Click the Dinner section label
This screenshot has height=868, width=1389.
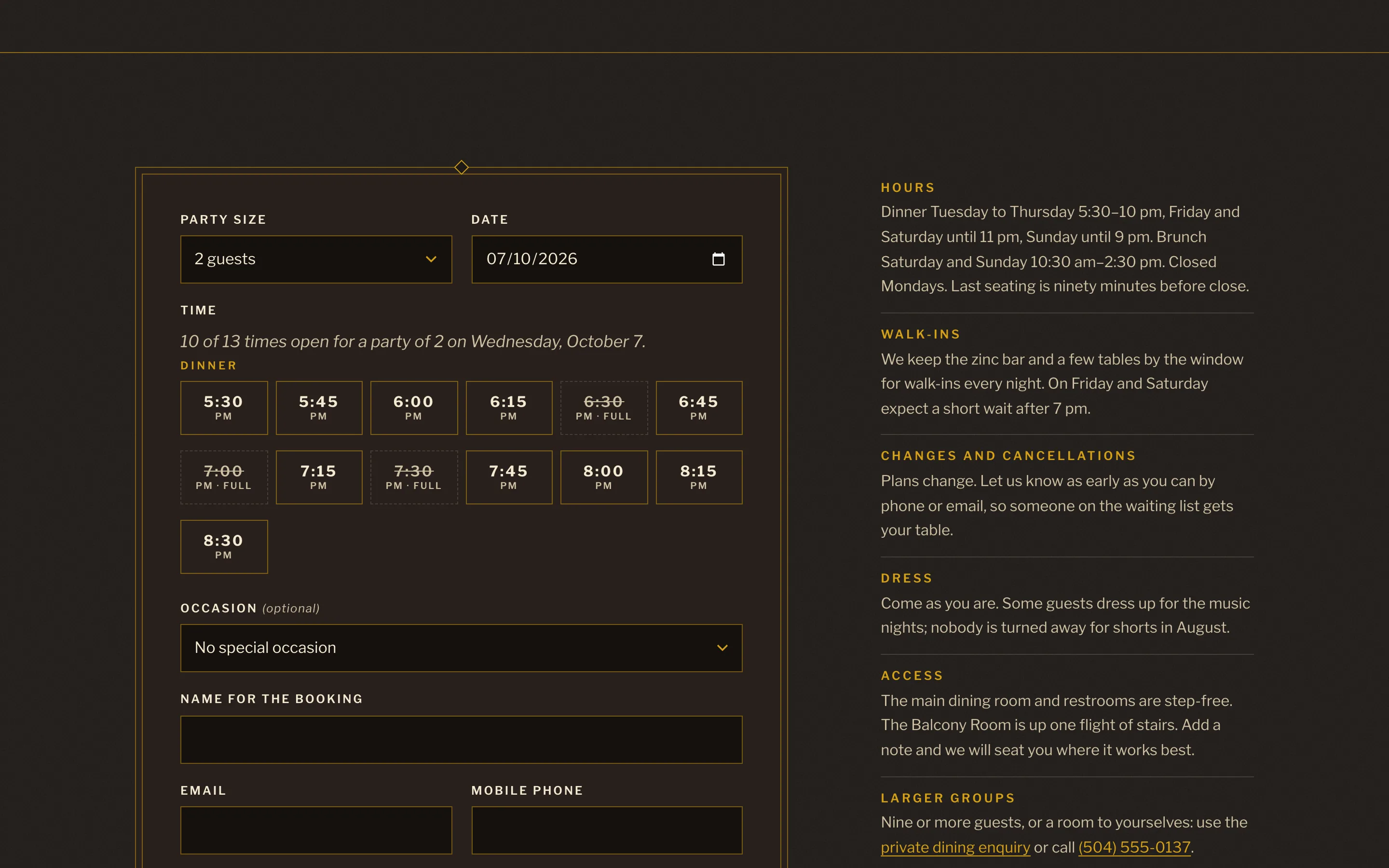tap(208, 366)
